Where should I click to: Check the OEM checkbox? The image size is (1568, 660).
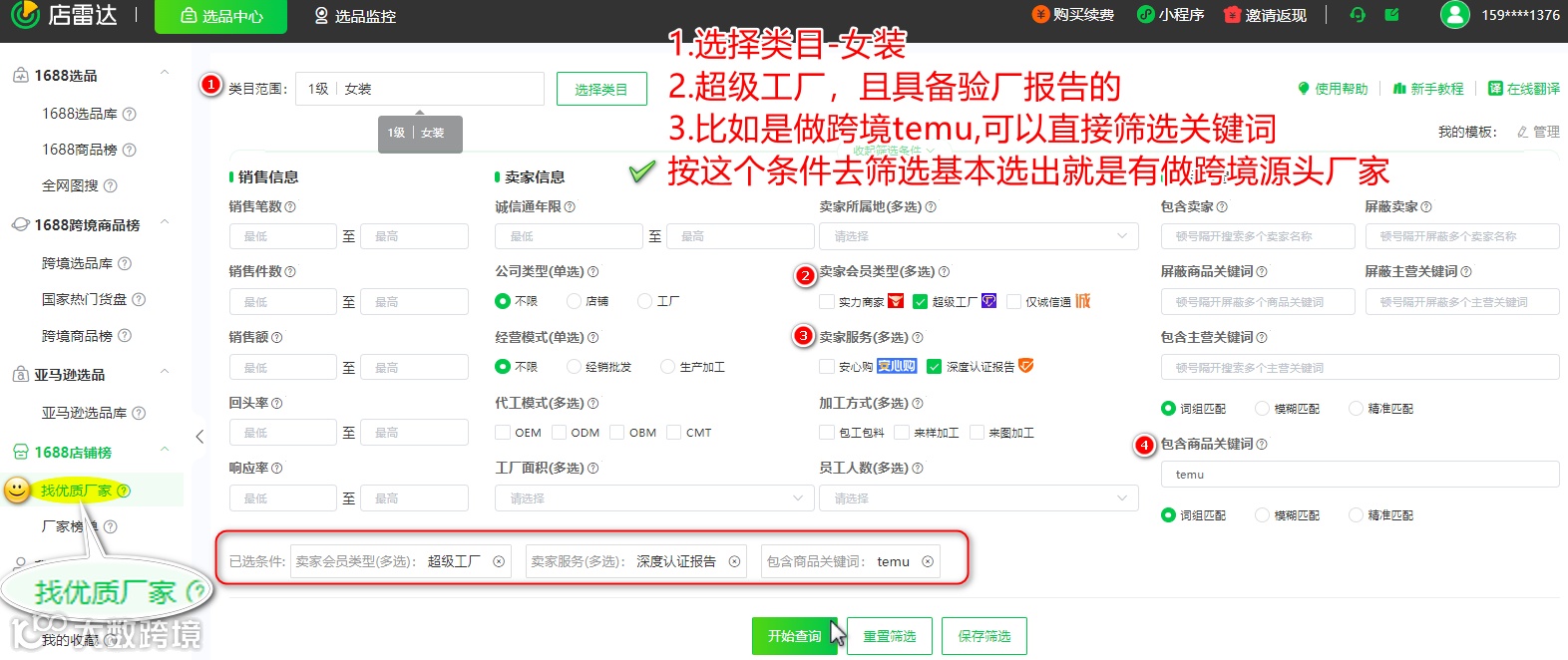(503, 432)
